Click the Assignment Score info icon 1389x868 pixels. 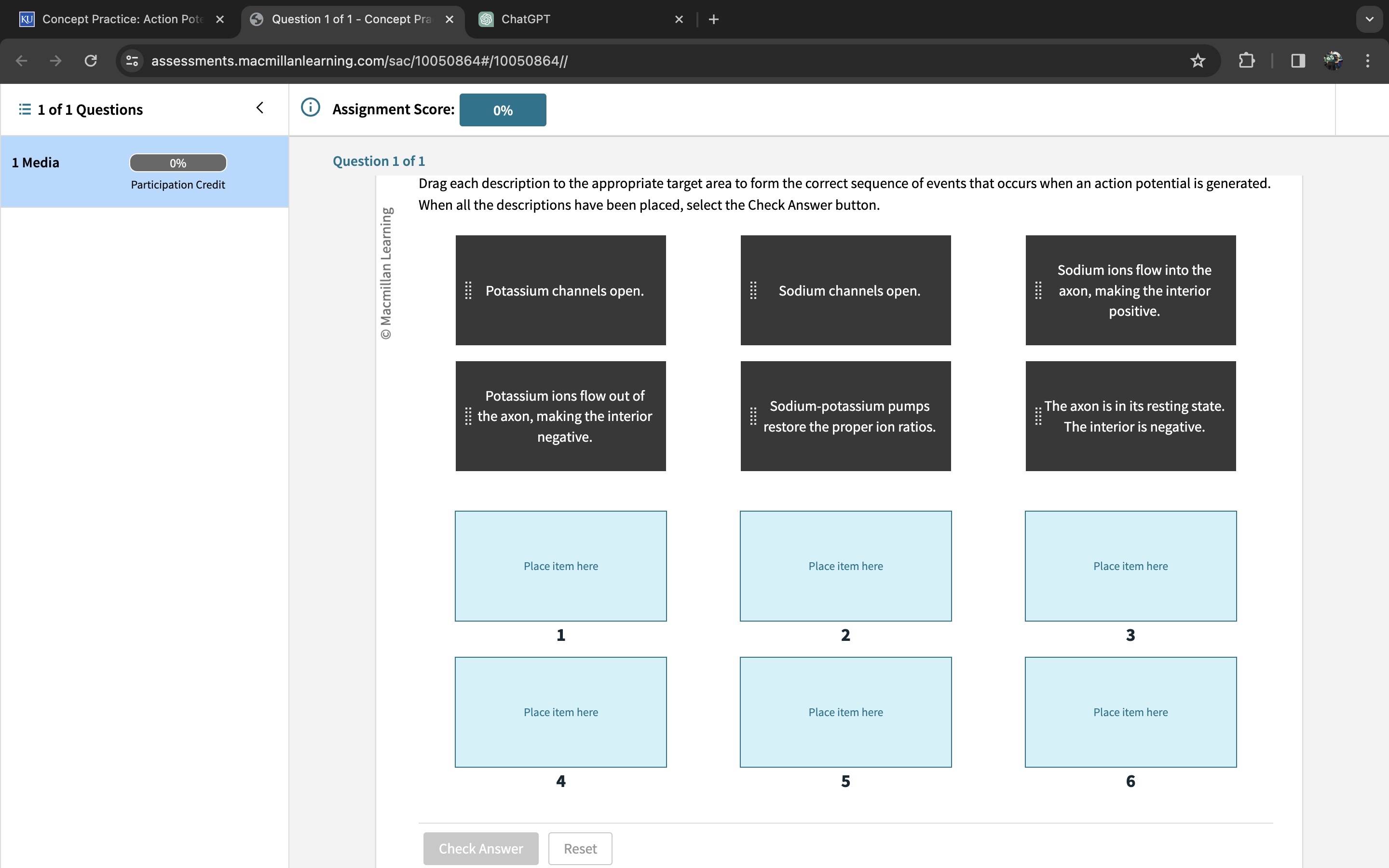pos(310,108)
